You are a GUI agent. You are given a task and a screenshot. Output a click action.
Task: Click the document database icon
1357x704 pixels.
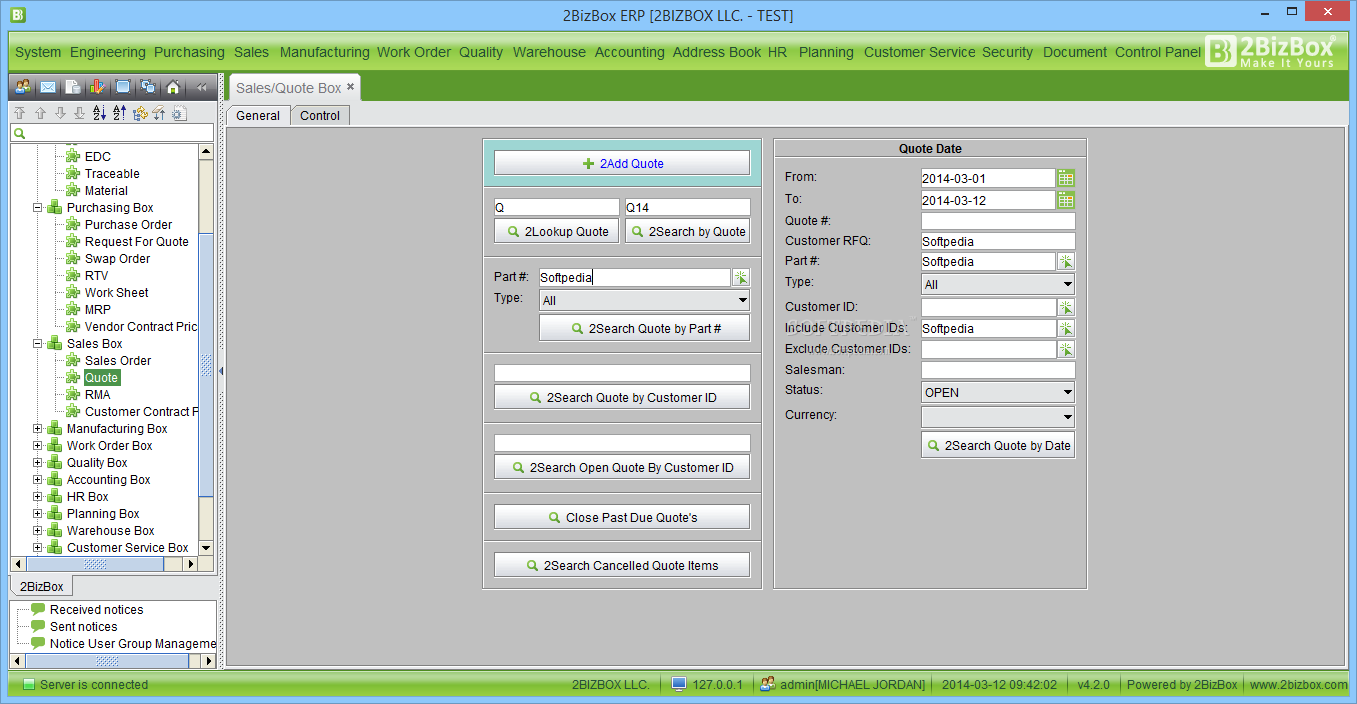click(73, 87)
